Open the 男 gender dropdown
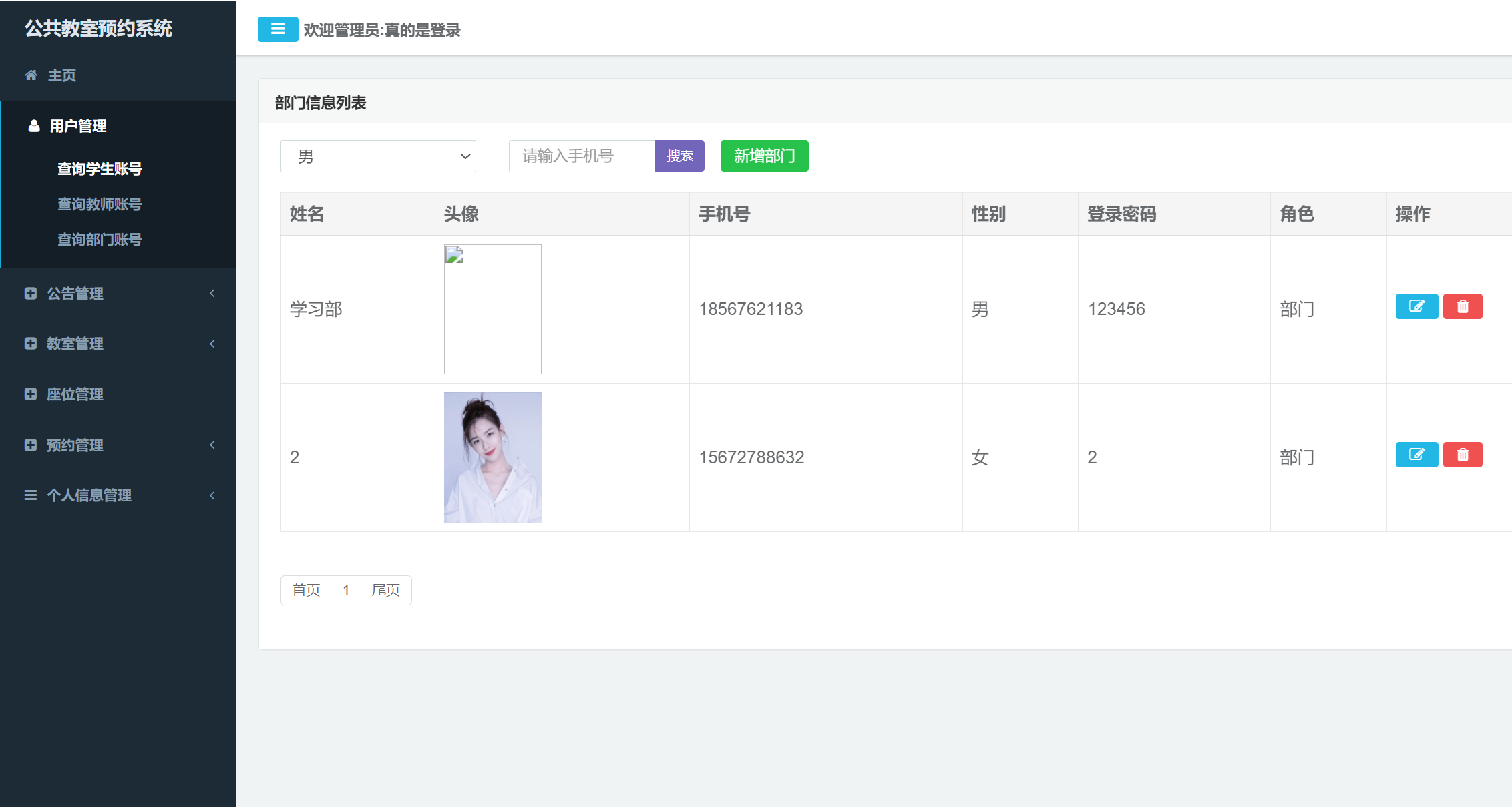1512x807 pixels. click(x=378, y=156)
